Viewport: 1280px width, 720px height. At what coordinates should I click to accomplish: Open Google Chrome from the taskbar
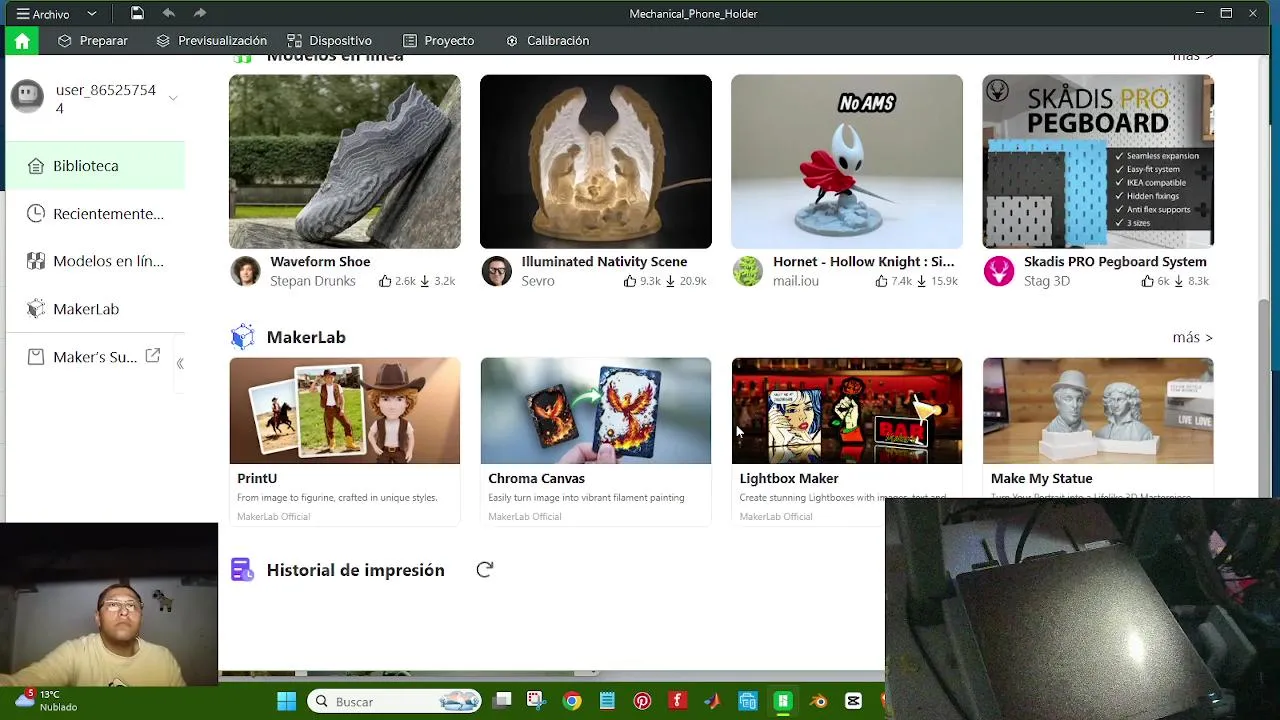(x=572, y=701)
